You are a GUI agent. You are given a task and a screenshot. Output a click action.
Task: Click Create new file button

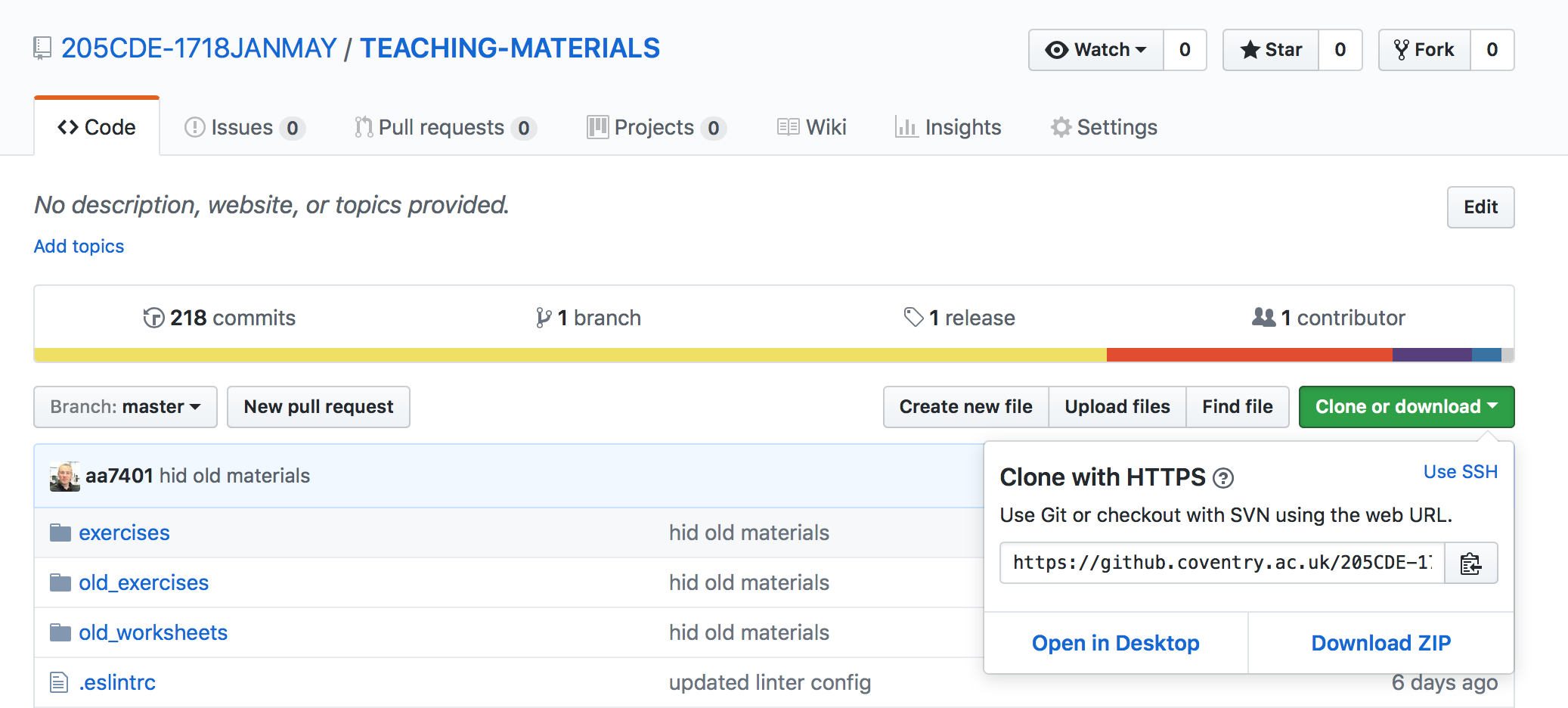[x=965, y=407]
